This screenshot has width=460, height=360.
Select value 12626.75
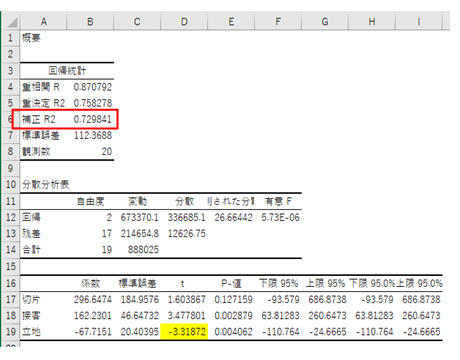187,233
